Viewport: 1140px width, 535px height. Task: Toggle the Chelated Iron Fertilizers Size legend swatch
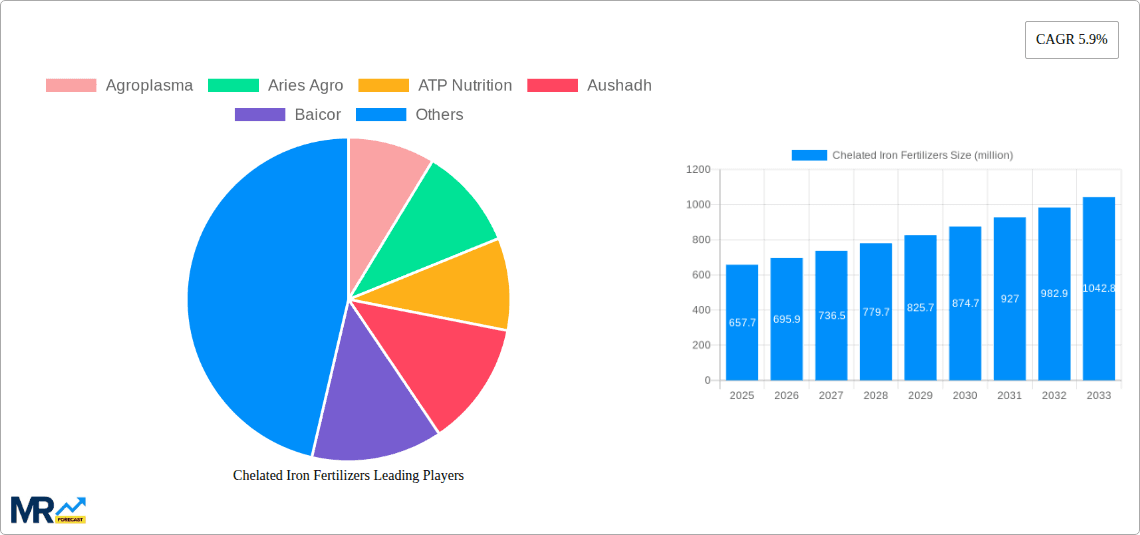[809, 155]
